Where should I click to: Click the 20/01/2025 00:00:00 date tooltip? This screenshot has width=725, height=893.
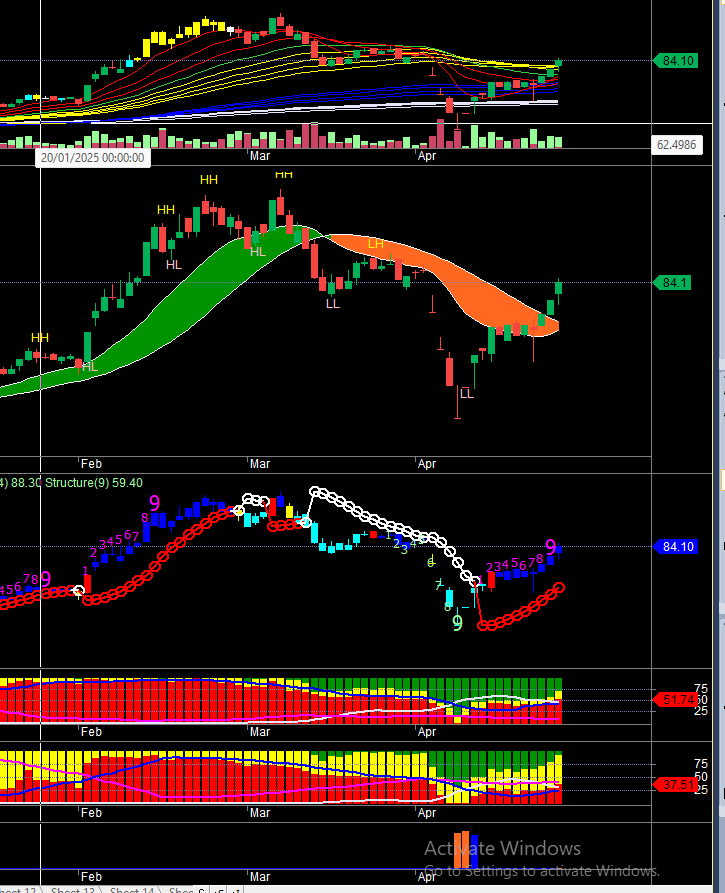tap(93, 158)
